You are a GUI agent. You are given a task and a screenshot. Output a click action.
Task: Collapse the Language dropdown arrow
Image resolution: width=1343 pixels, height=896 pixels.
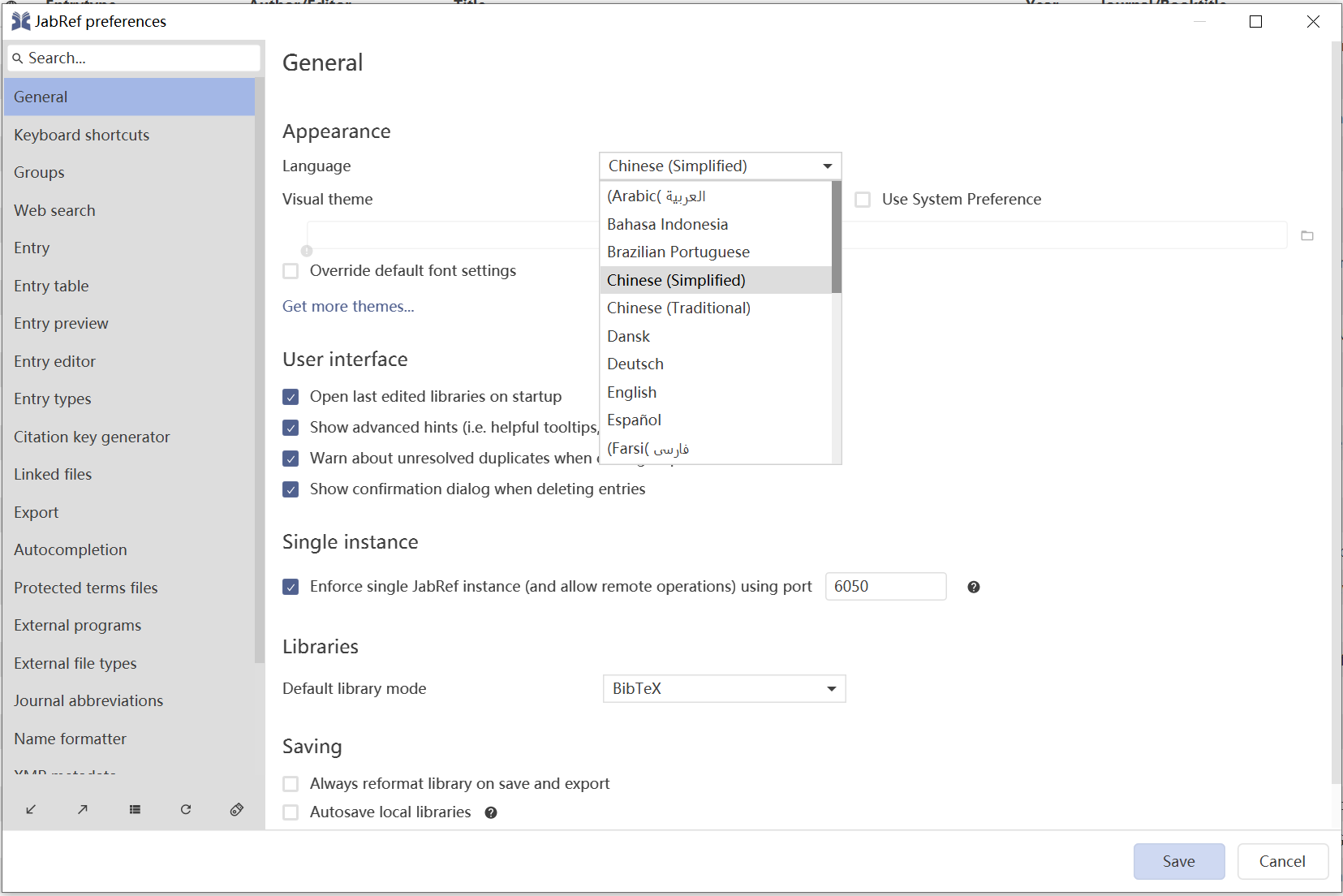827,166
